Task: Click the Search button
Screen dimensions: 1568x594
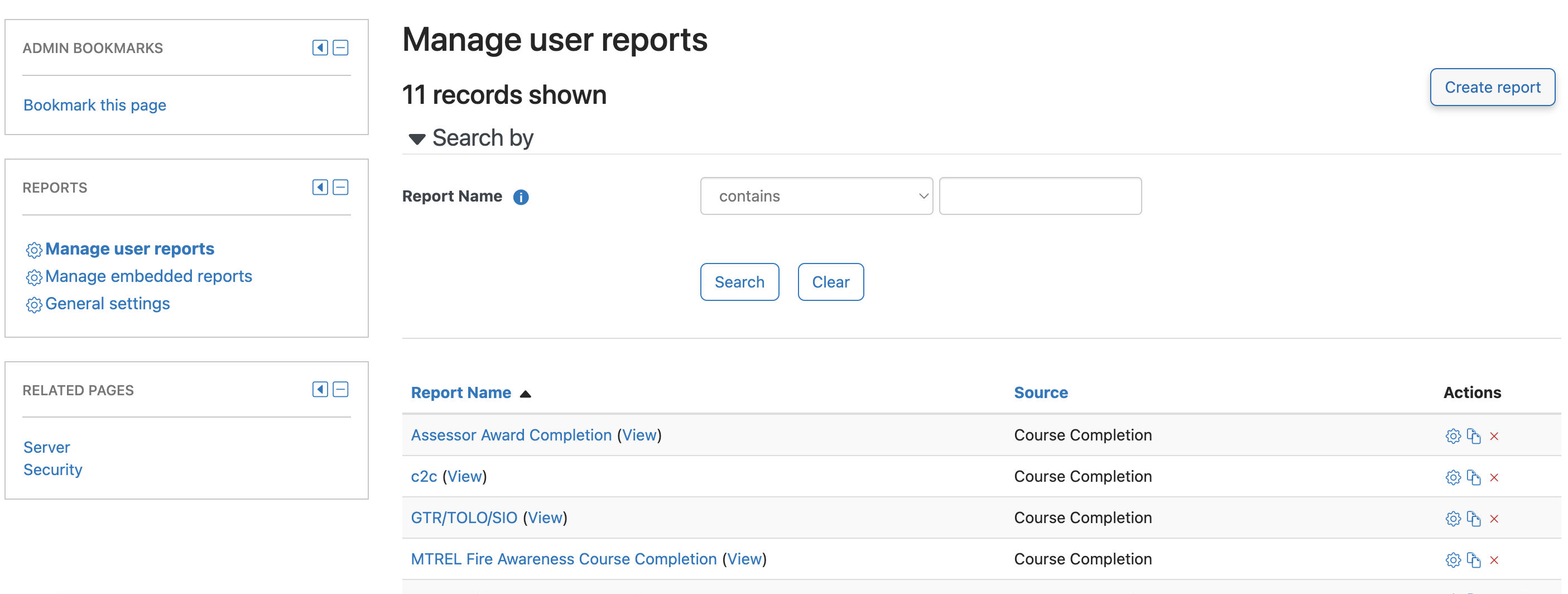Action: click(x=739, y=282)
